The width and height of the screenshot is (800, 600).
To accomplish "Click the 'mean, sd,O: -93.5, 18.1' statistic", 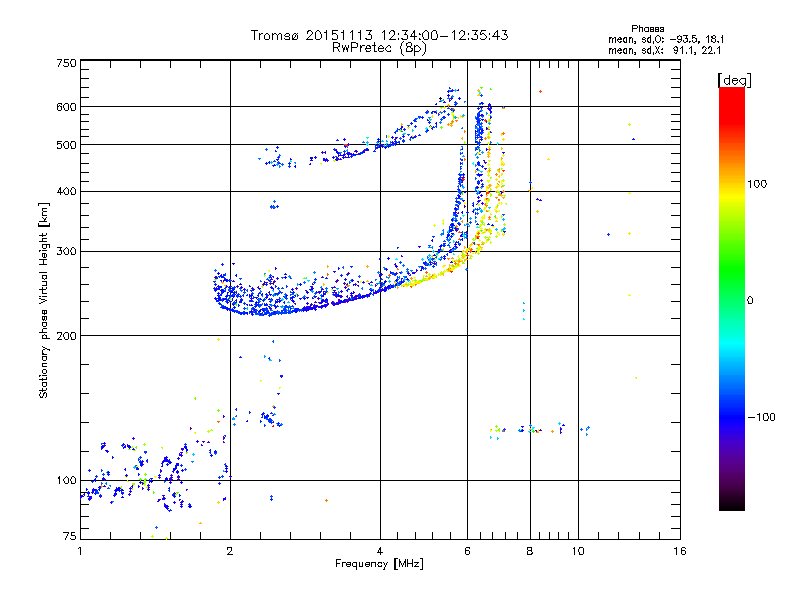I will pos(666,39).
